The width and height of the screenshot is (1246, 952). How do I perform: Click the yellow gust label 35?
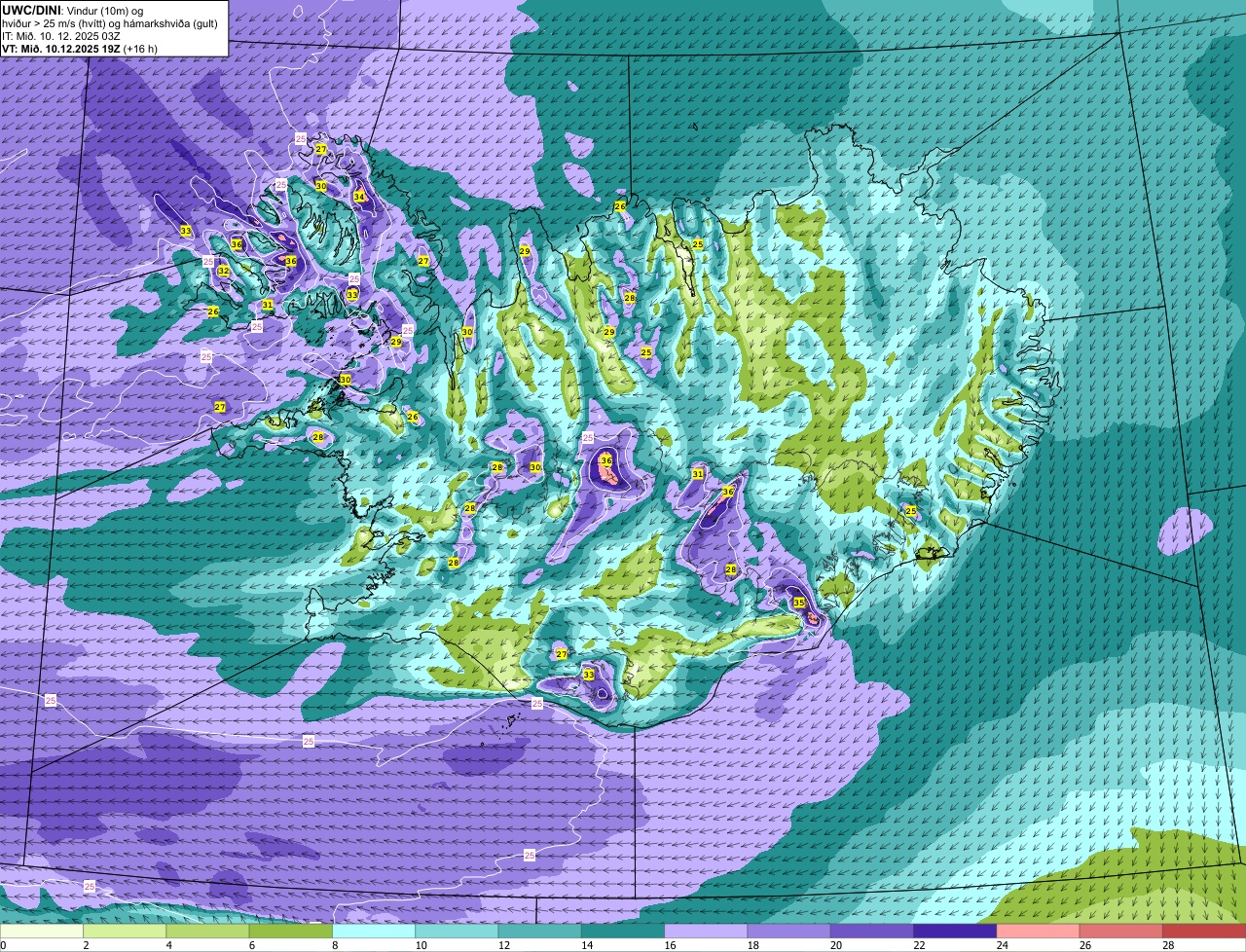point(799,603)
